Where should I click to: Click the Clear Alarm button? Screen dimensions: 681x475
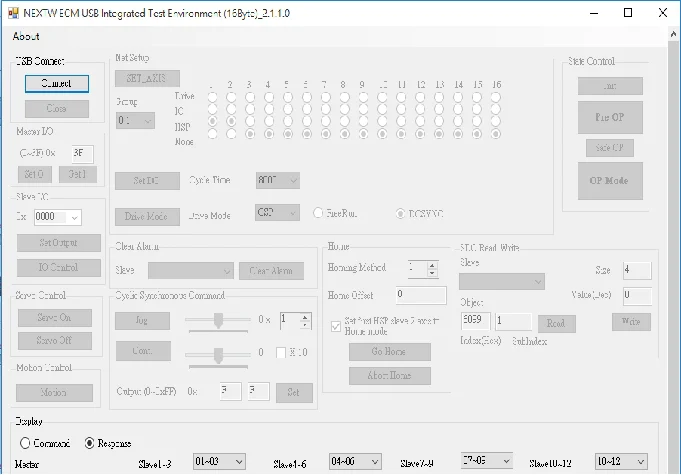point(271,271)
